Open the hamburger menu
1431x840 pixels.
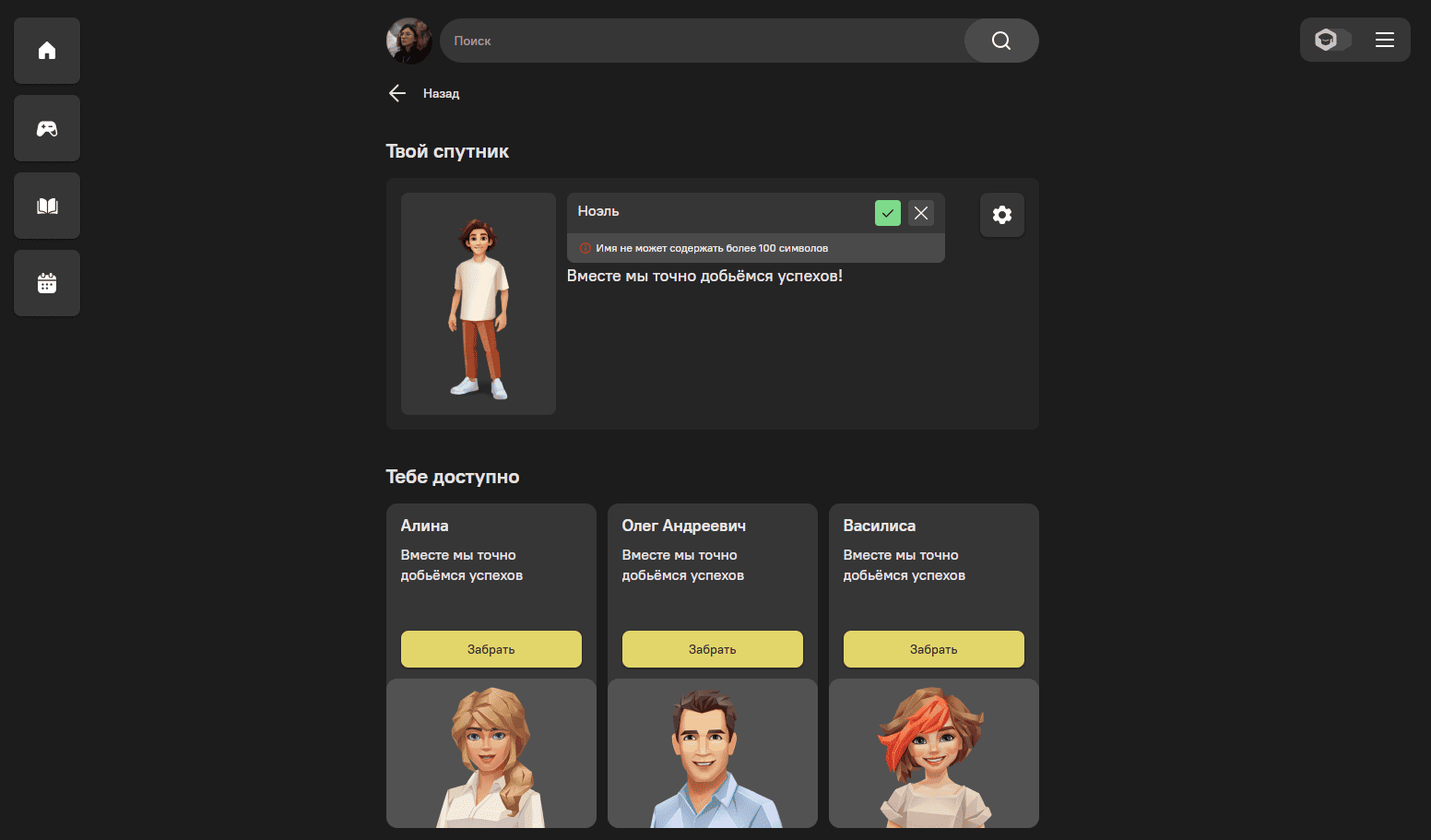(1384, 40)
